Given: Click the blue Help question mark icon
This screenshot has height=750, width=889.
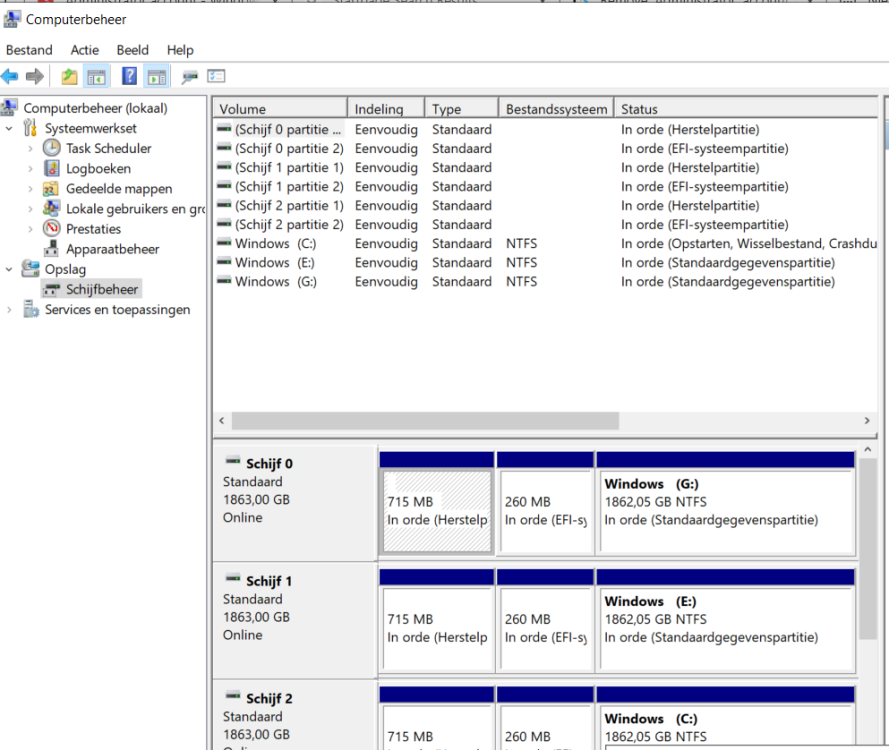Looking at the screenshot, I should coord(130,77).
